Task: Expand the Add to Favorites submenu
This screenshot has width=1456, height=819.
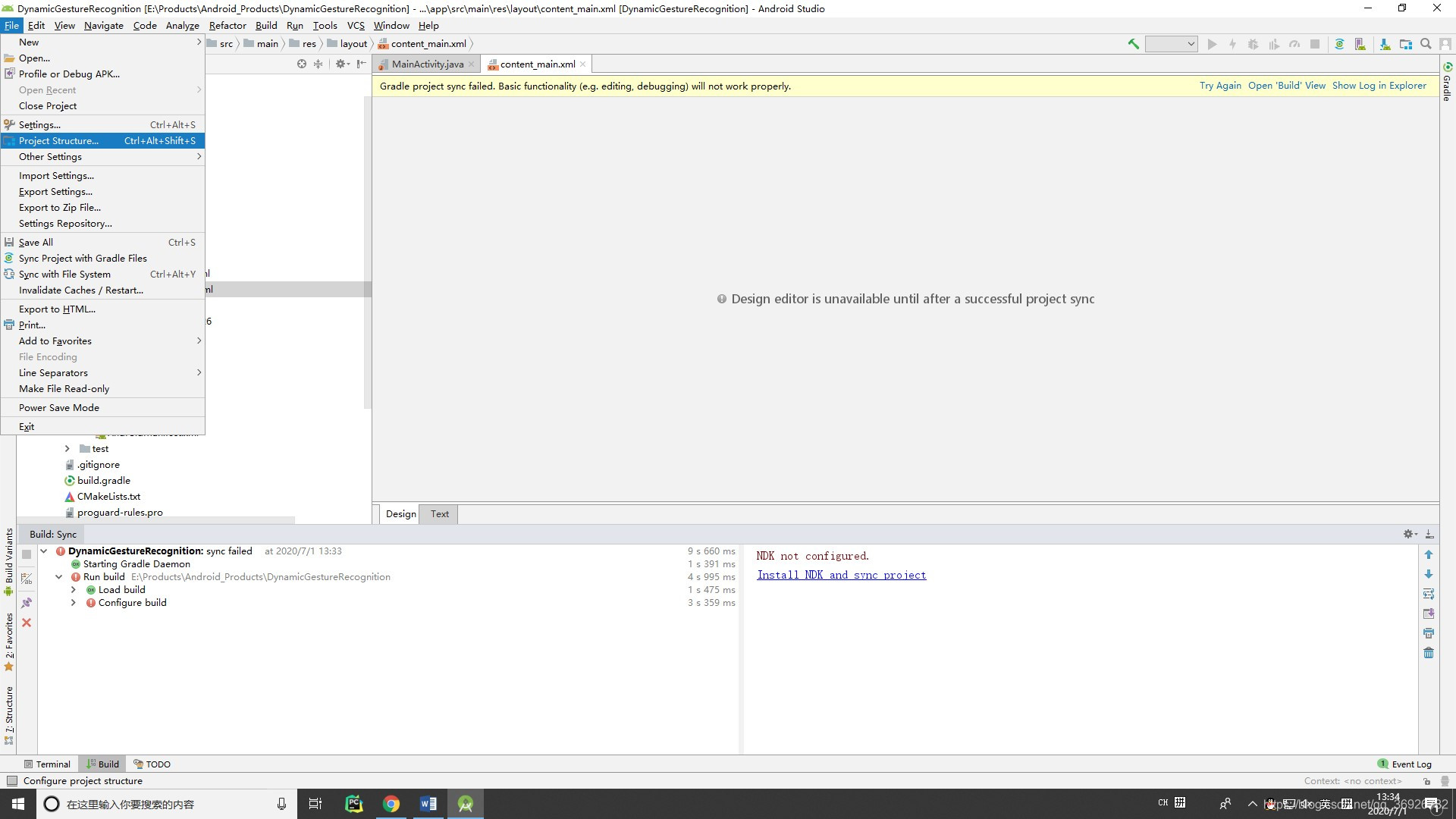Action: [102, 341]
